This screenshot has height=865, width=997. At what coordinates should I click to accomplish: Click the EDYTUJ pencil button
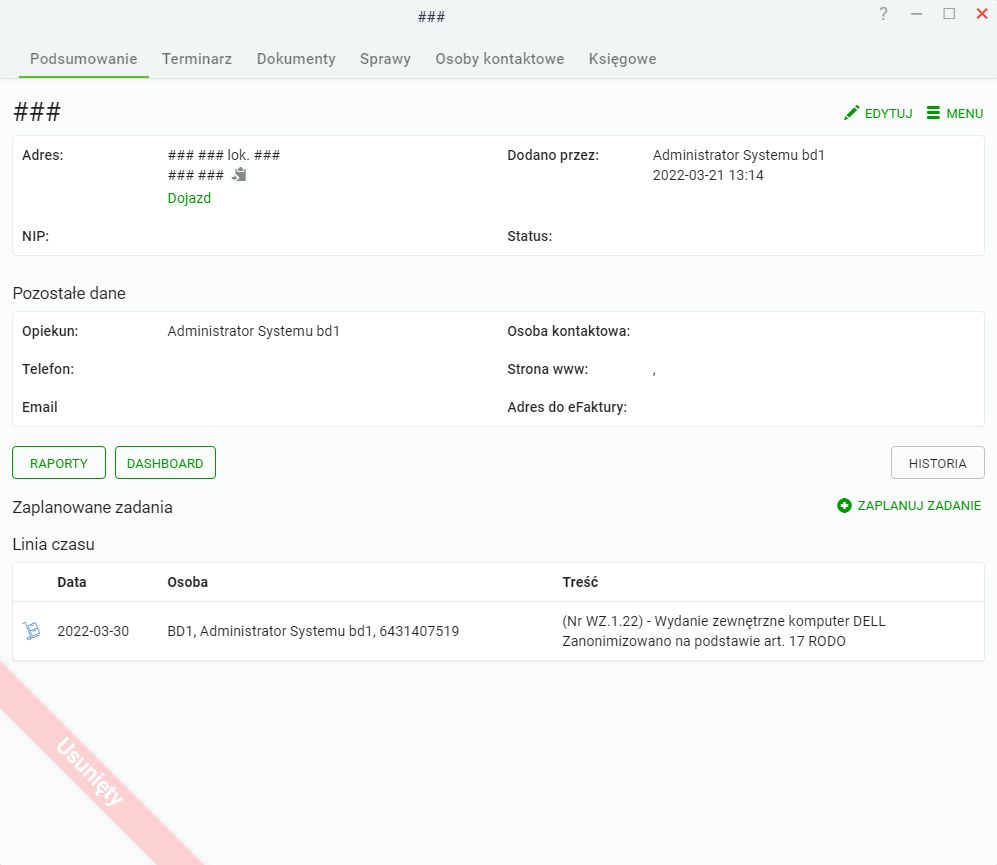tap(878, 113)
